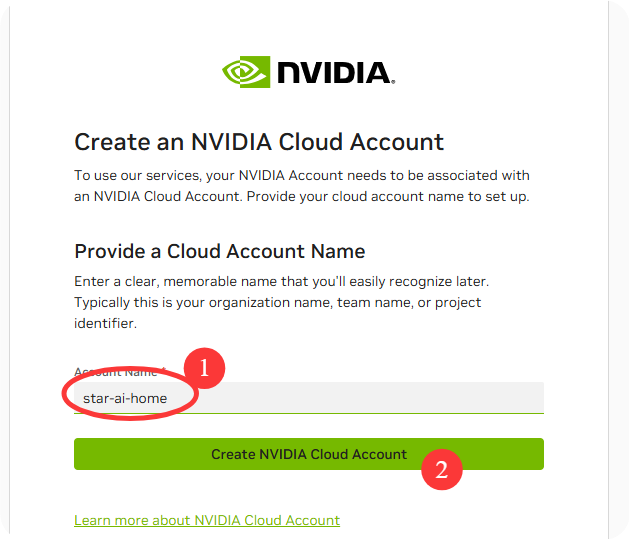
Task: Click the 'Enter a clear, memorable name' helper text
Action: pos(281,281)
